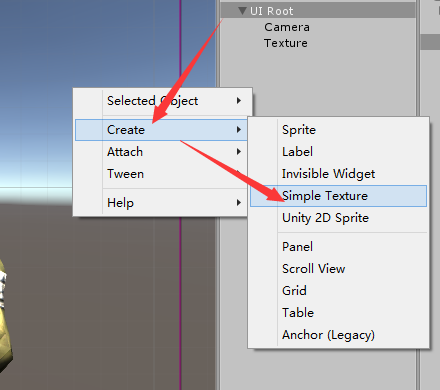Open the Tween submenu
Viewport: 440px width, 390px height.
point(163,174)
